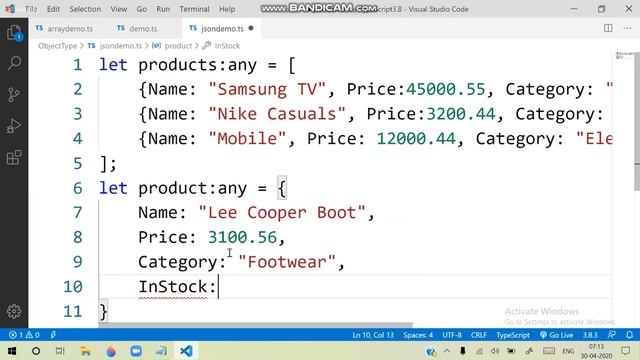Open the Terminal menu
Image resolution: width=640 pixels, height=360 pixels.
[x=194, y=9]
